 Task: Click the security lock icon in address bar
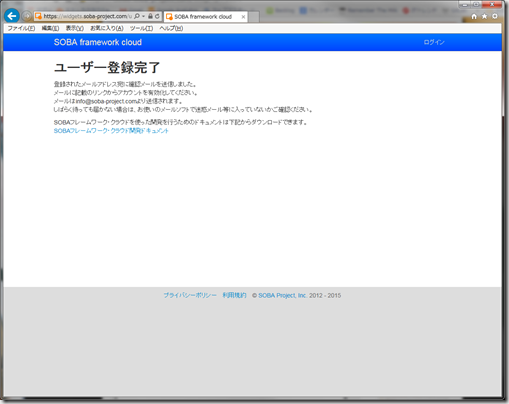coord(150,16)
